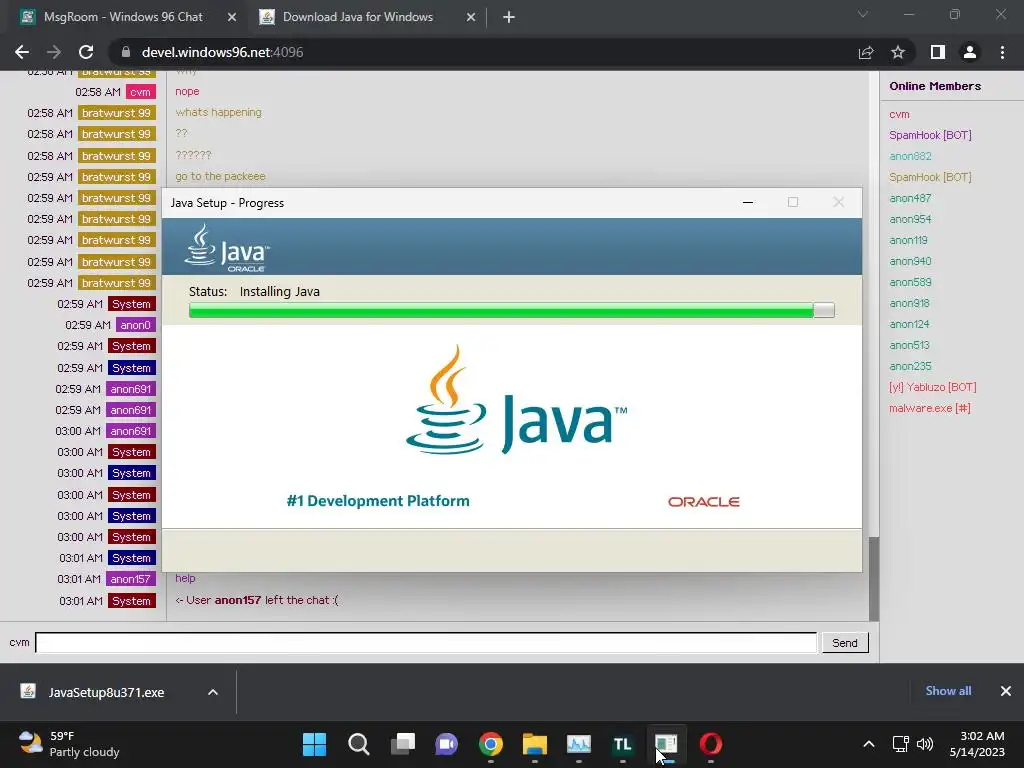Screen dimensions: 1024x768
Task: Send the chat message
Action: tap(844, 643)
